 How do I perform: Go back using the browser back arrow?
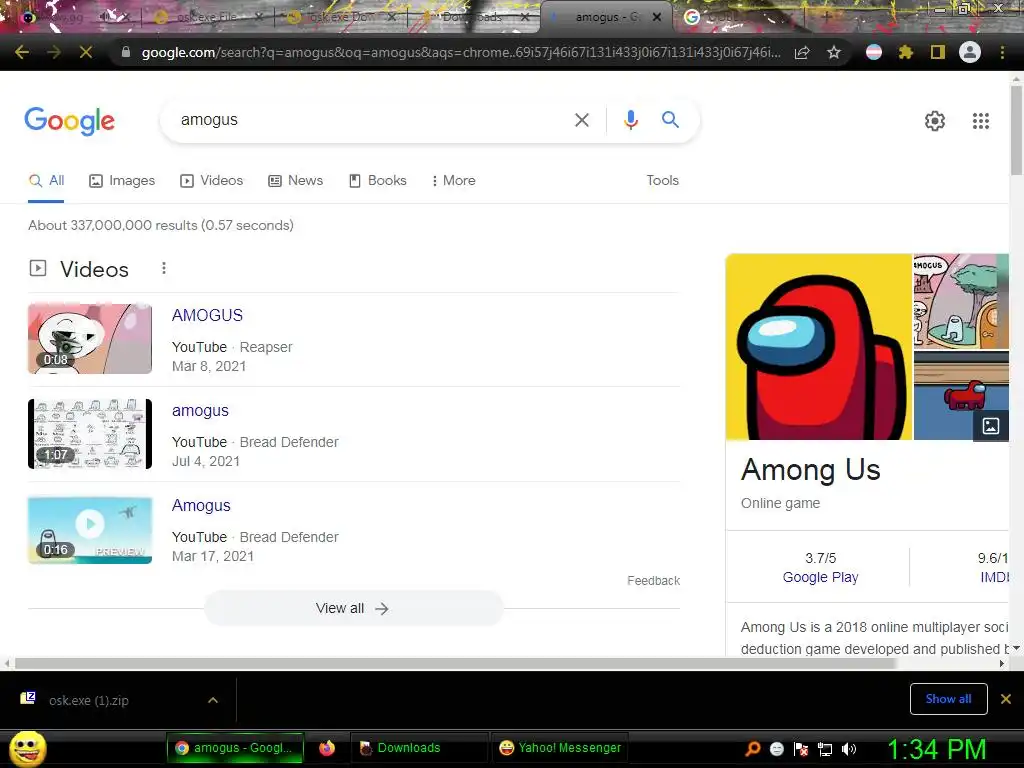coord(22,52)
